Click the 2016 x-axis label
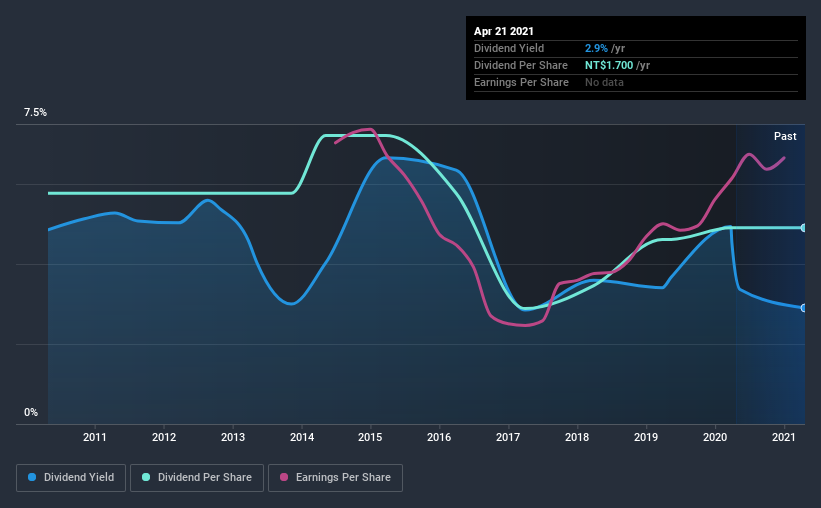This screenshot has height=508, width=821. click(x=439, y=437)
